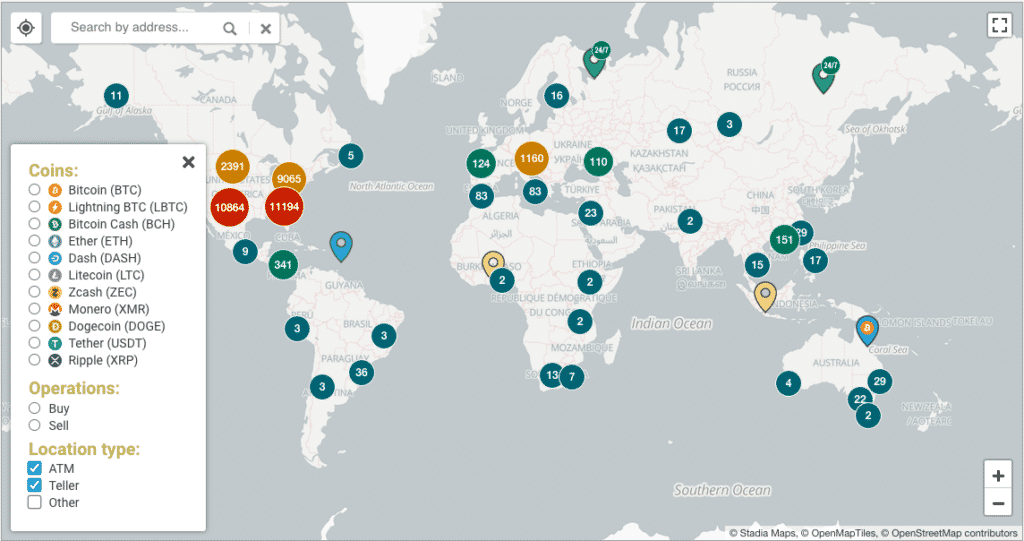Uncheck the Teller location type
The image size is (1024, 541).
pos(35,485)
